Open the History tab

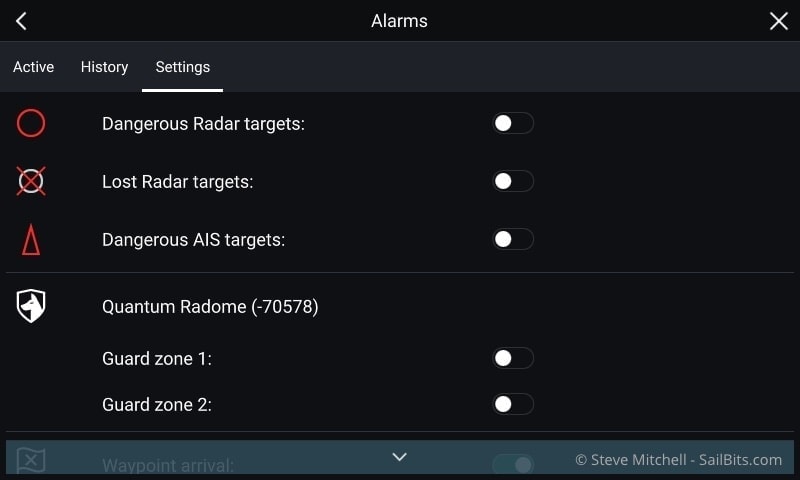point(105,67)
